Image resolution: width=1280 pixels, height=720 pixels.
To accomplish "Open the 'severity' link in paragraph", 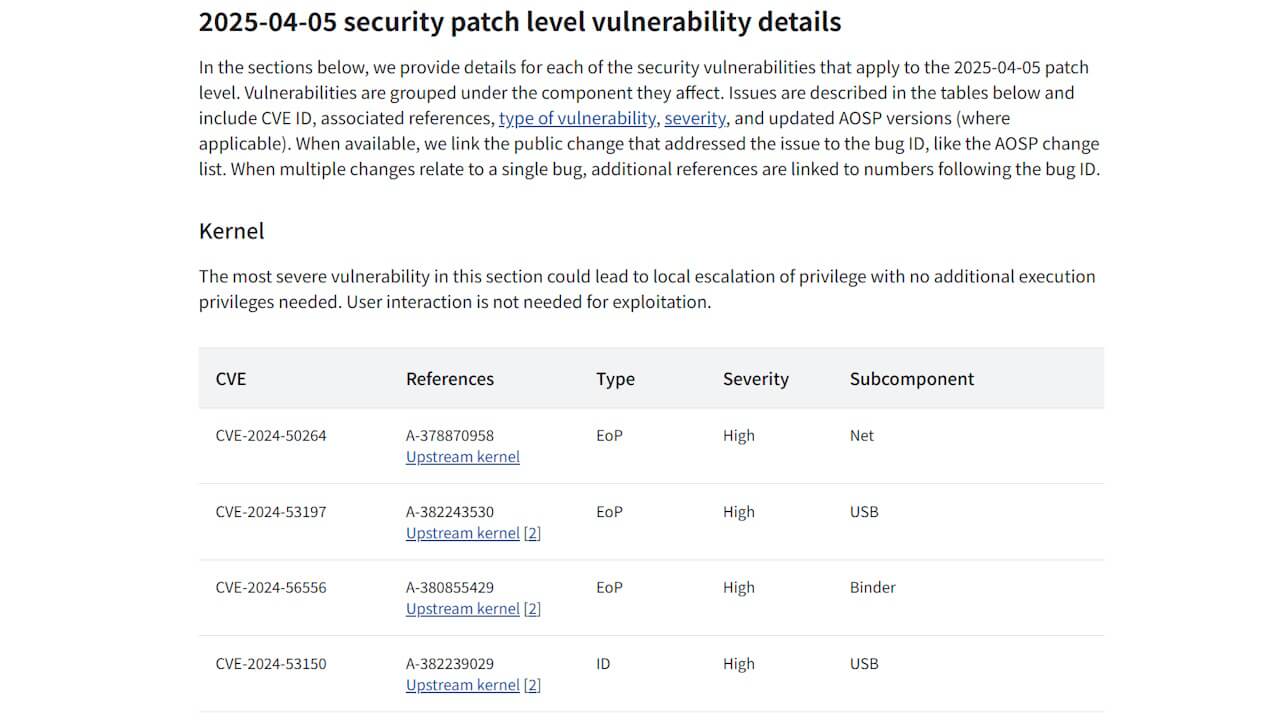I will click(695, 118).
